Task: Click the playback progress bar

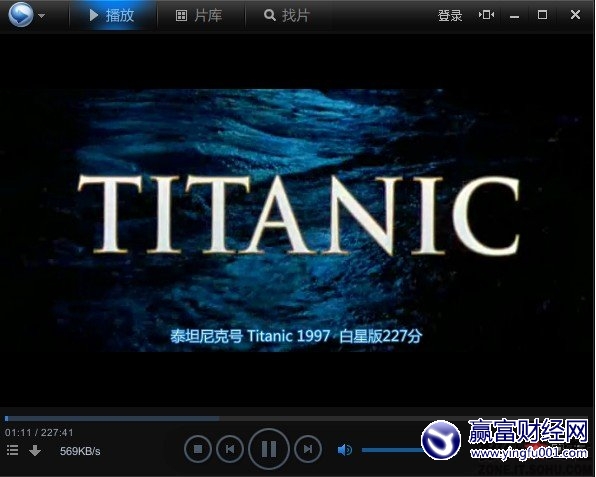Action: coord(296,418)
